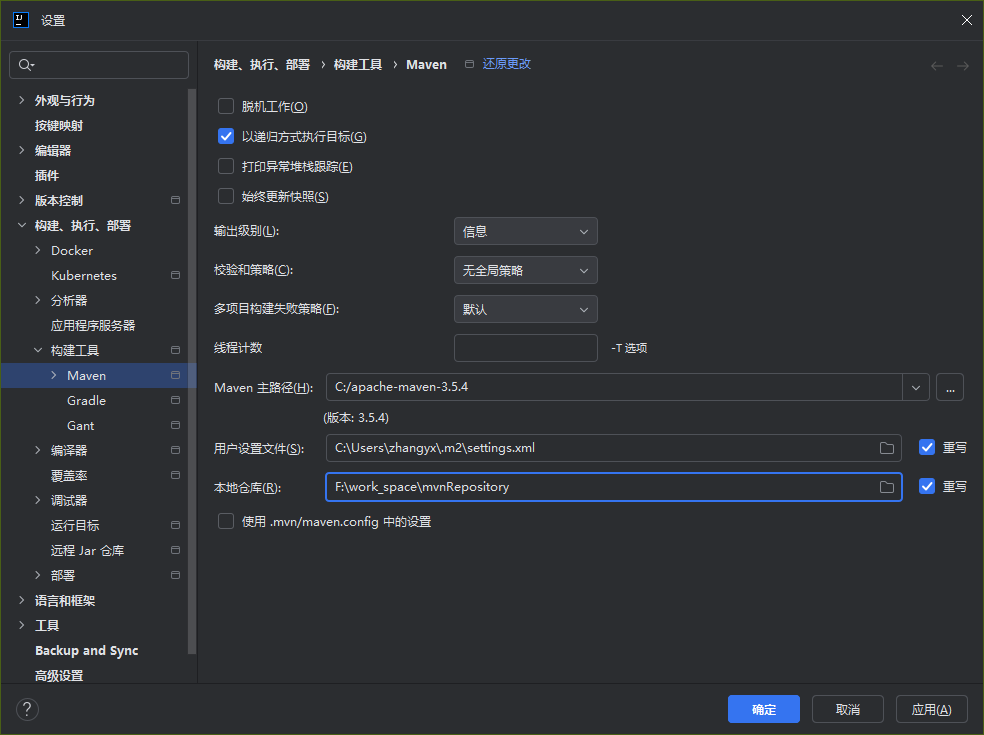The height and width of the screenshot is (735, 984).
Task: Enable the 脱机工作 checkbox
Action: (225, 106)
